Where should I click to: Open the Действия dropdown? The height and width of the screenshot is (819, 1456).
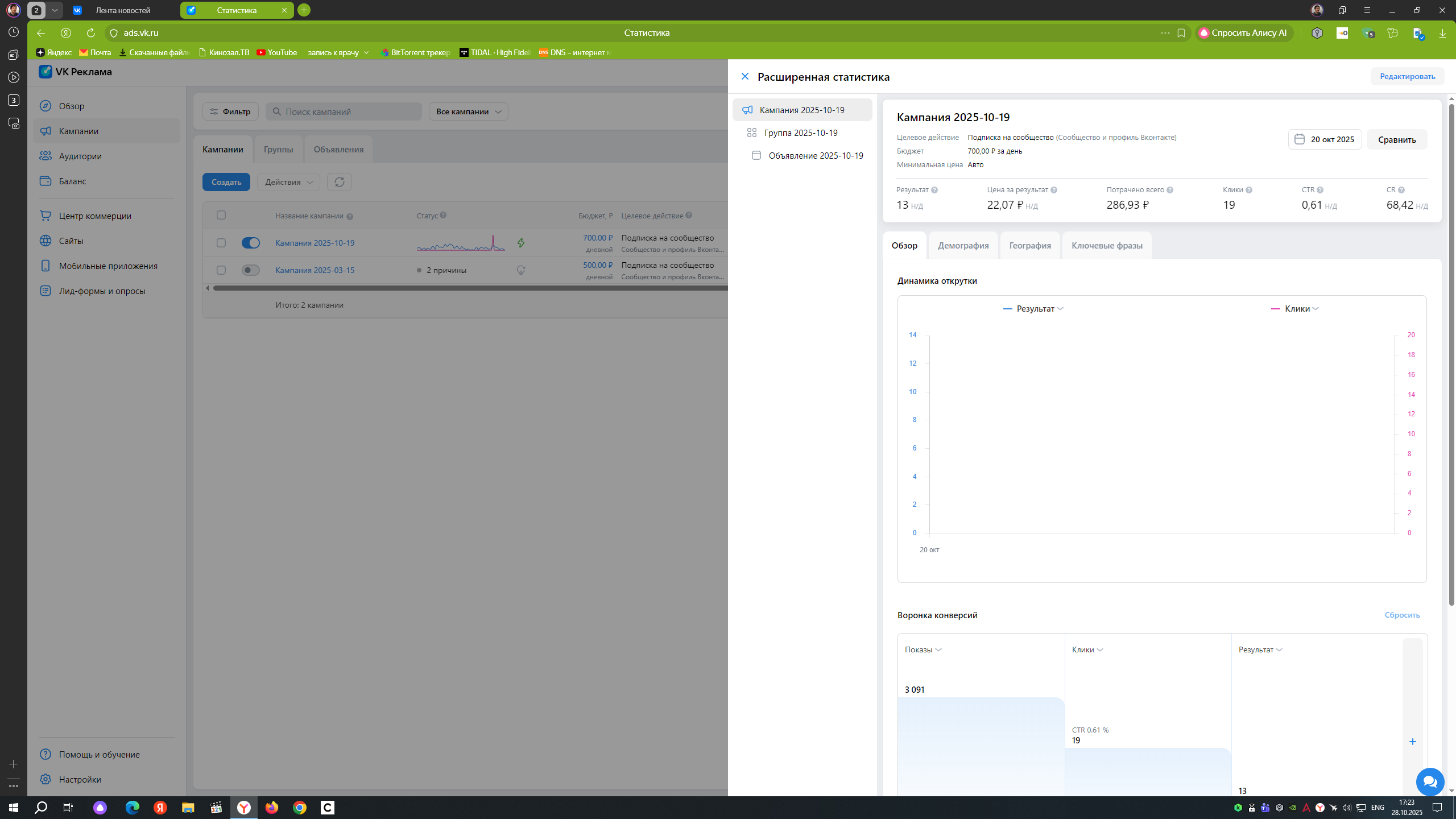point(288,182)
